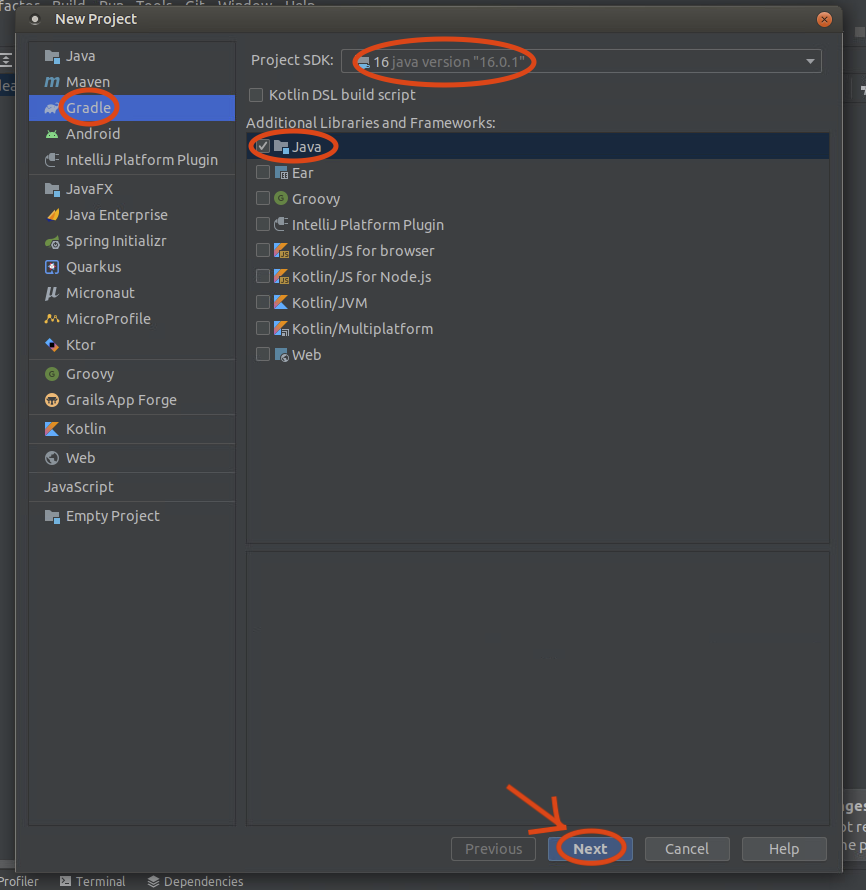The image size is (866, 890).
Task: Check the Kotlin/JVM checkbox
Action: pos(263,302)
